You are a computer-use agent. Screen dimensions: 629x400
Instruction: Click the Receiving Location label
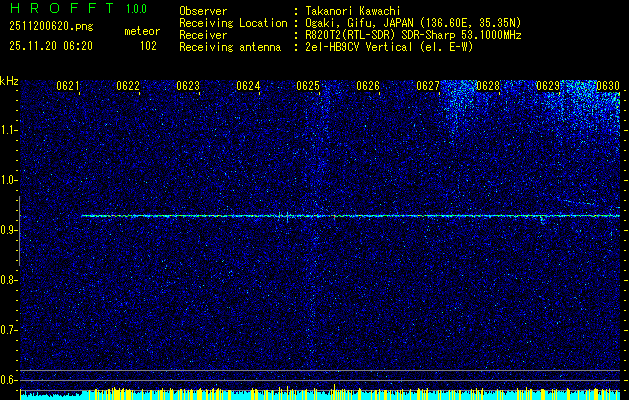click(x=233, y=23)
